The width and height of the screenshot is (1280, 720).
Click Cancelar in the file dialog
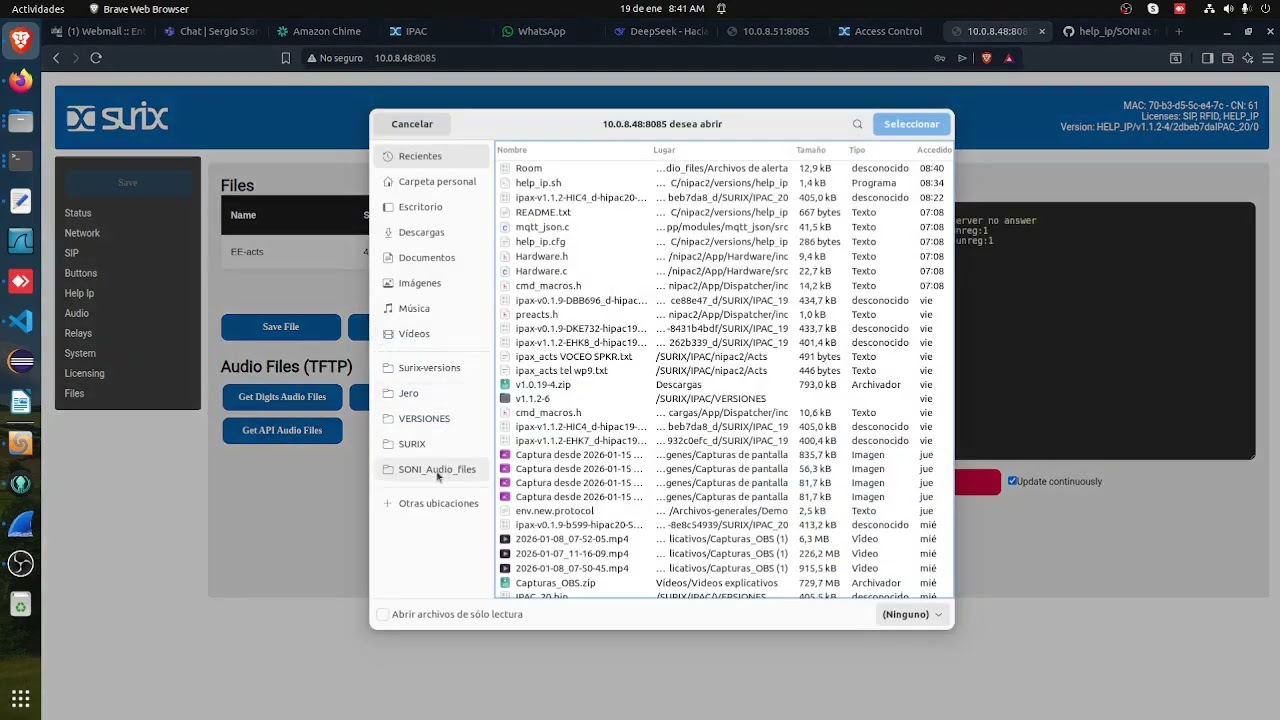click(412, 124)
